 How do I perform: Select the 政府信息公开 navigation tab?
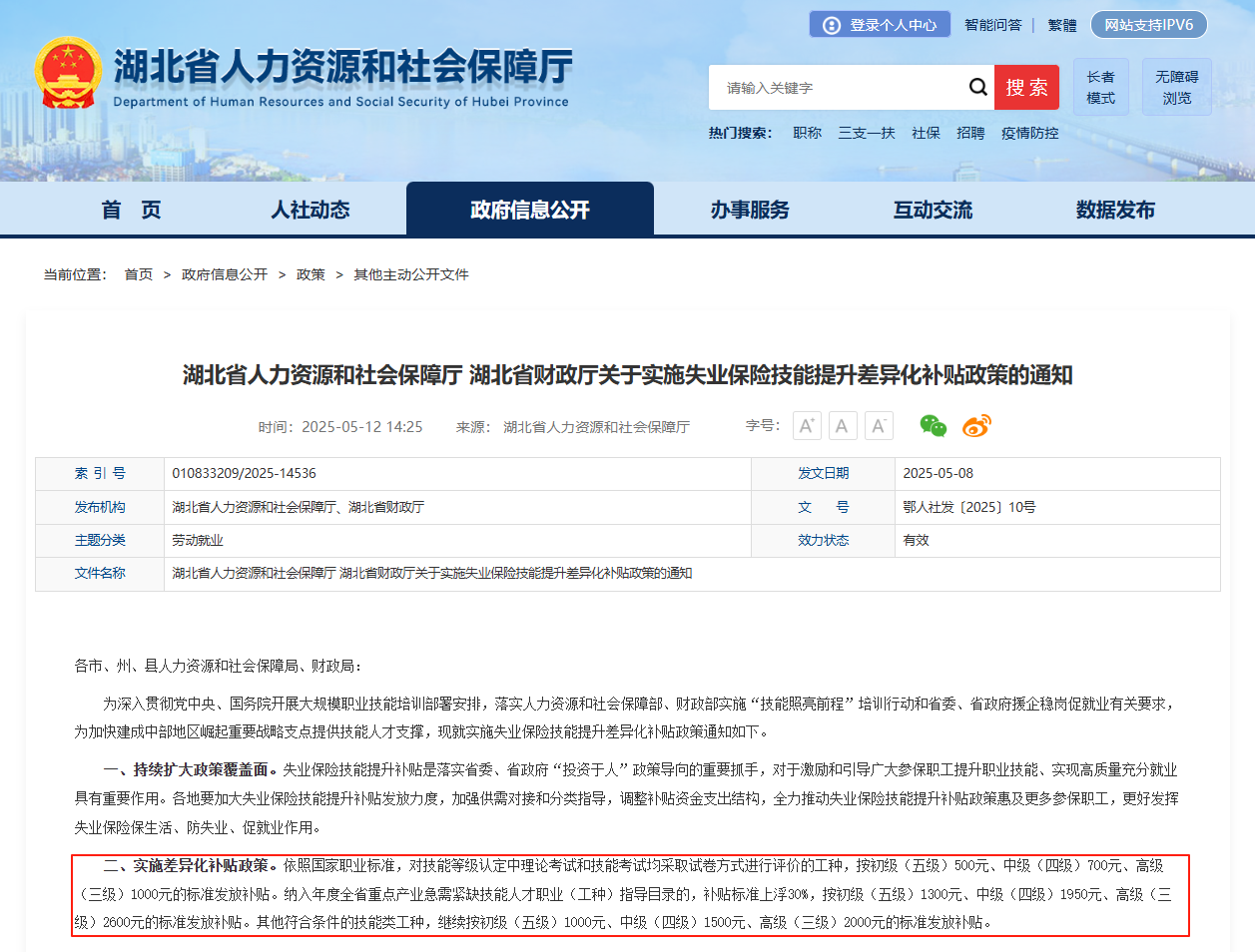[x=530, y=210]
